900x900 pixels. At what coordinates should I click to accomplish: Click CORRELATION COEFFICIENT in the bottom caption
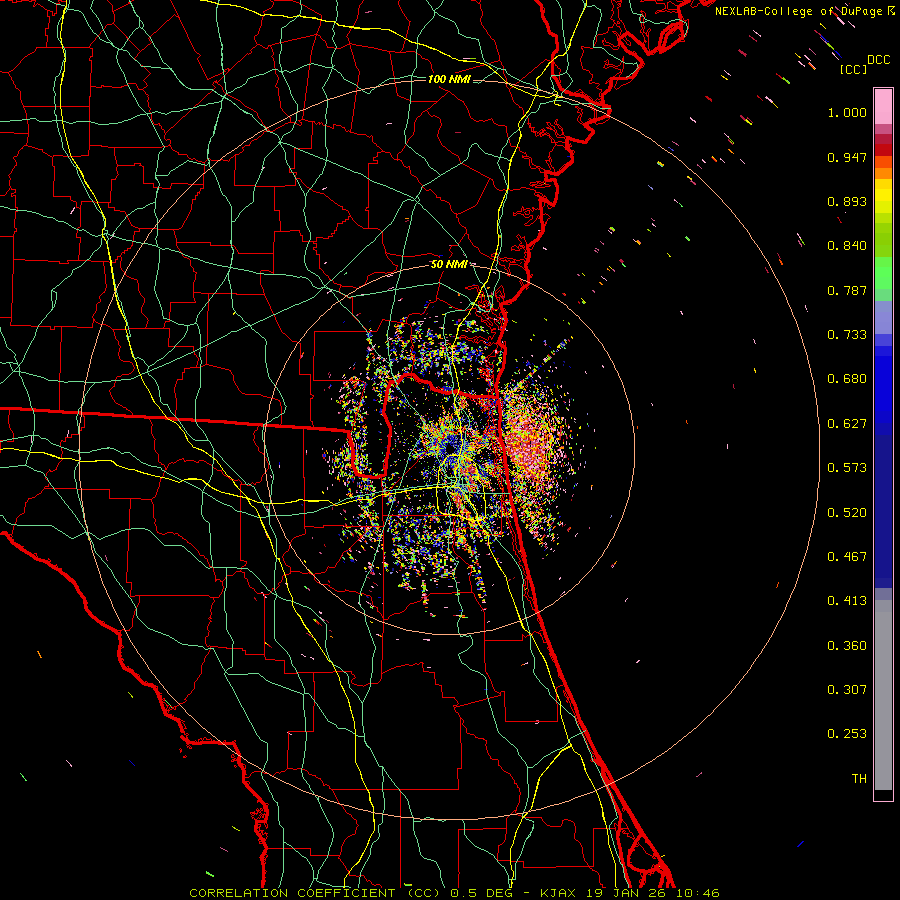click(x=292, y=893)
